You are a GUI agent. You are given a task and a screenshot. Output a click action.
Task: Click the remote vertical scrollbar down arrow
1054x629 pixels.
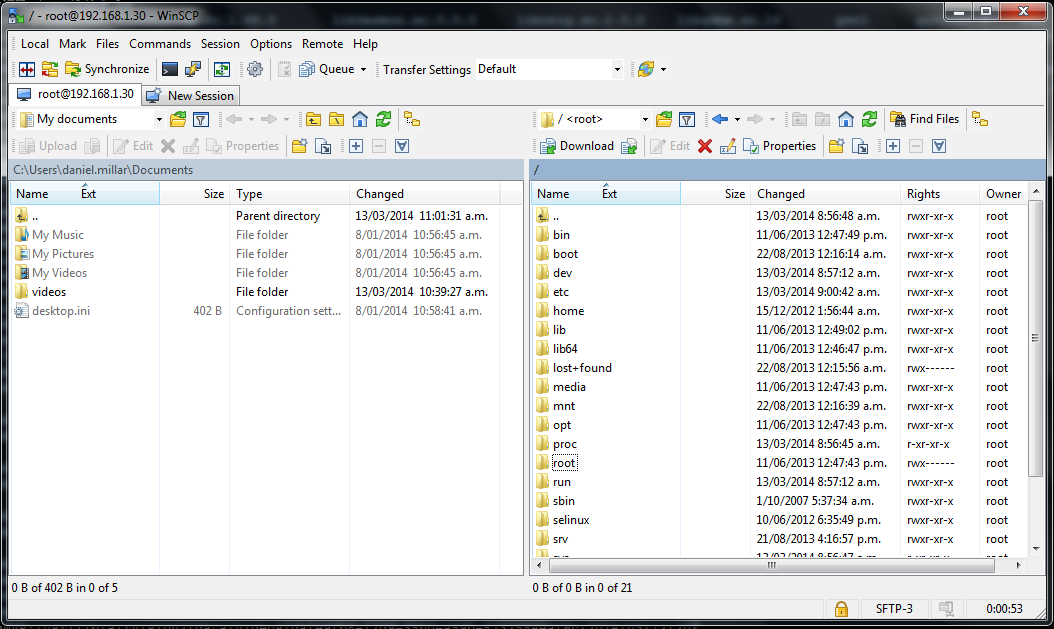[1036, 549]
